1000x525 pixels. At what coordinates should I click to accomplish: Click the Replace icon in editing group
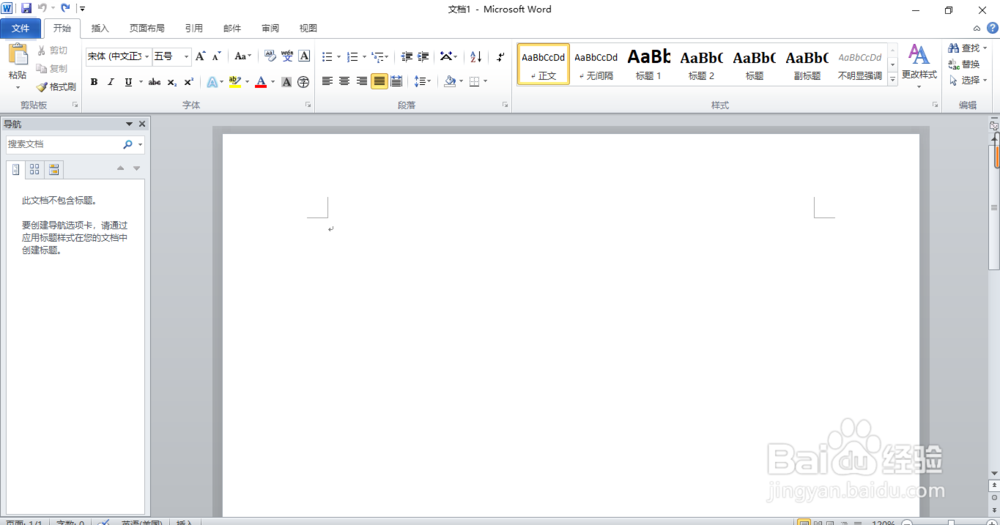click(953, 64)
